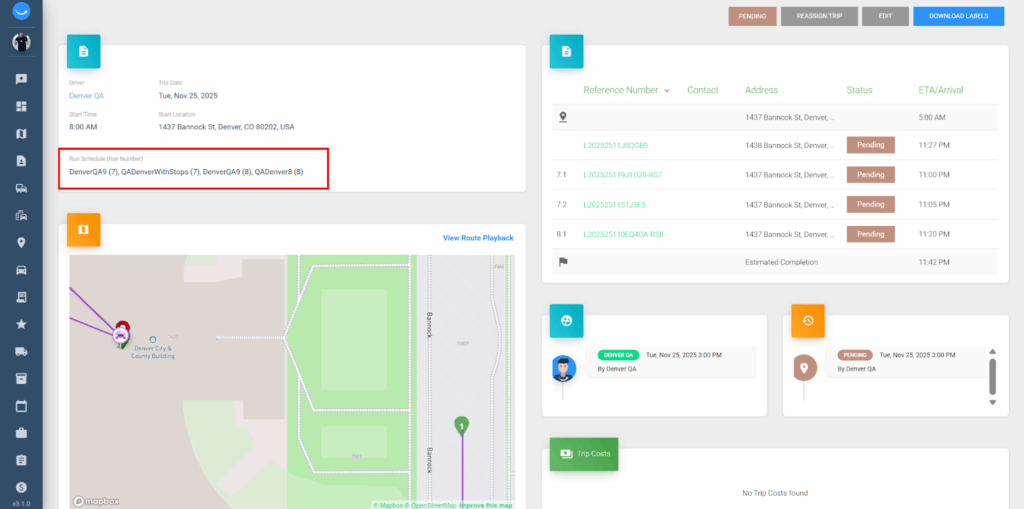The image size is (1024, 509).
Task: Open the archive box sidebar icon
Action: [21, 379]
